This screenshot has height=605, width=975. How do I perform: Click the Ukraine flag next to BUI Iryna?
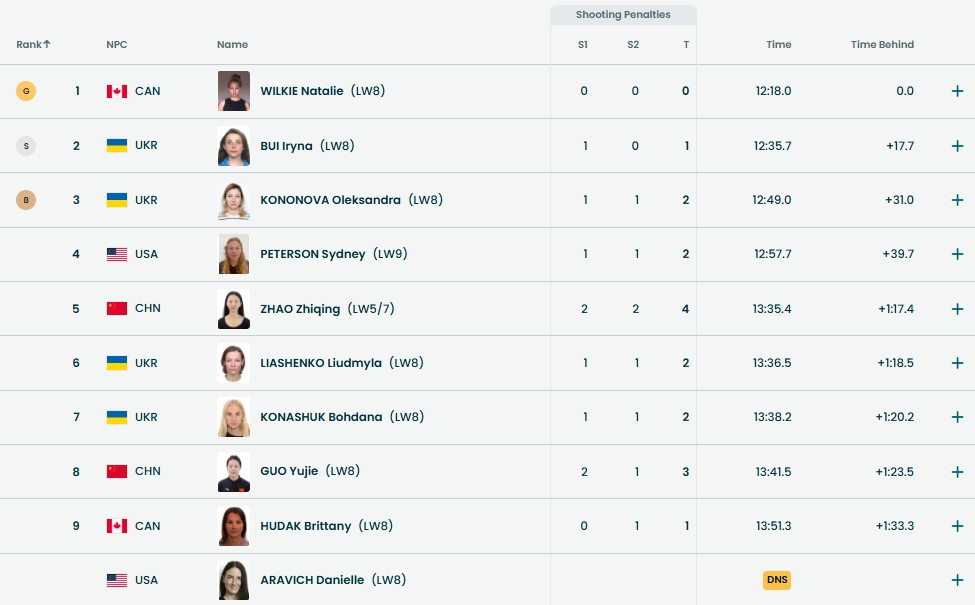(117, 146)
